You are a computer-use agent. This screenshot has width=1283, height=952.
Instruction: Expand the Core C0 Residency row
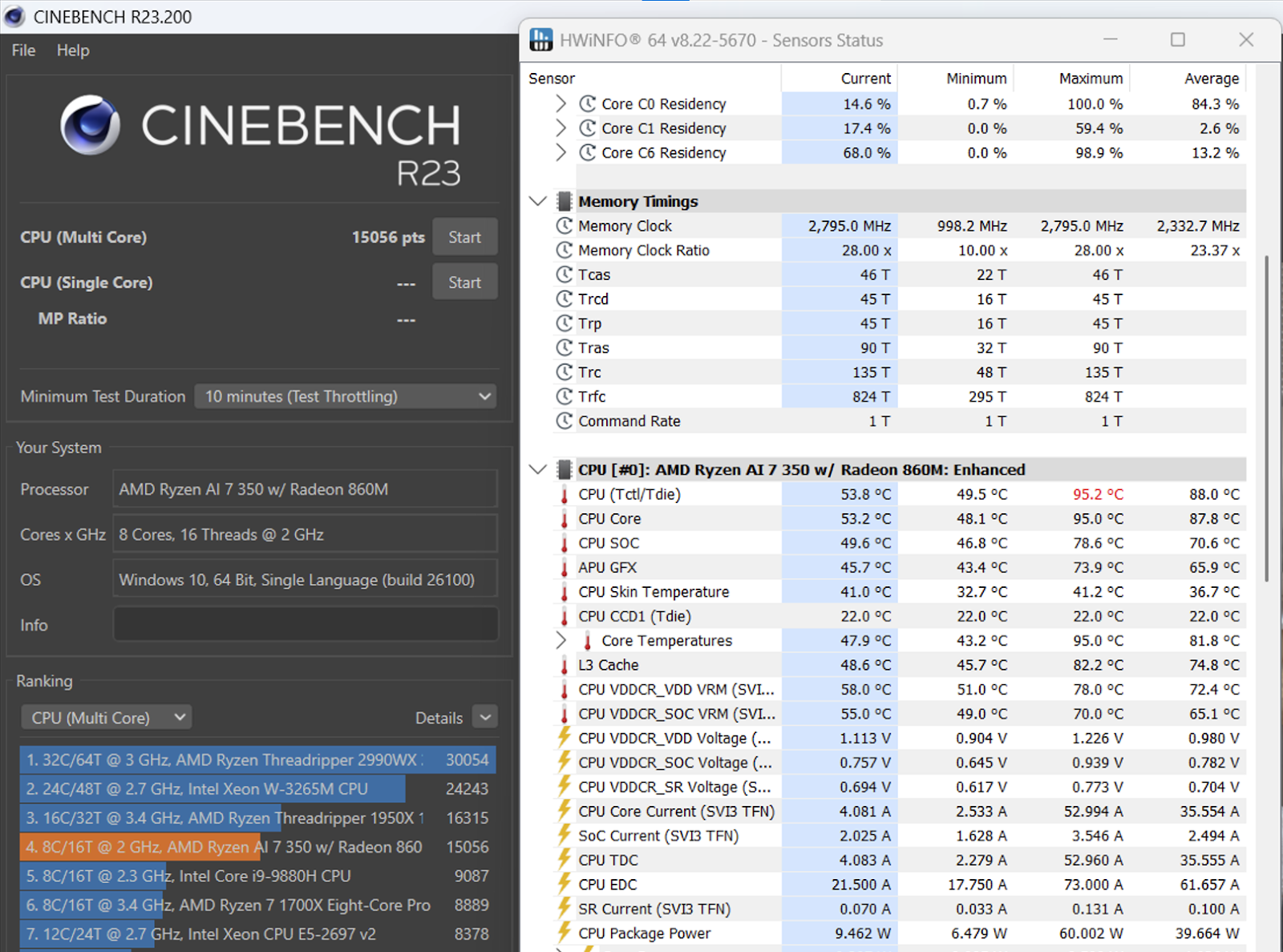point(561,103)
